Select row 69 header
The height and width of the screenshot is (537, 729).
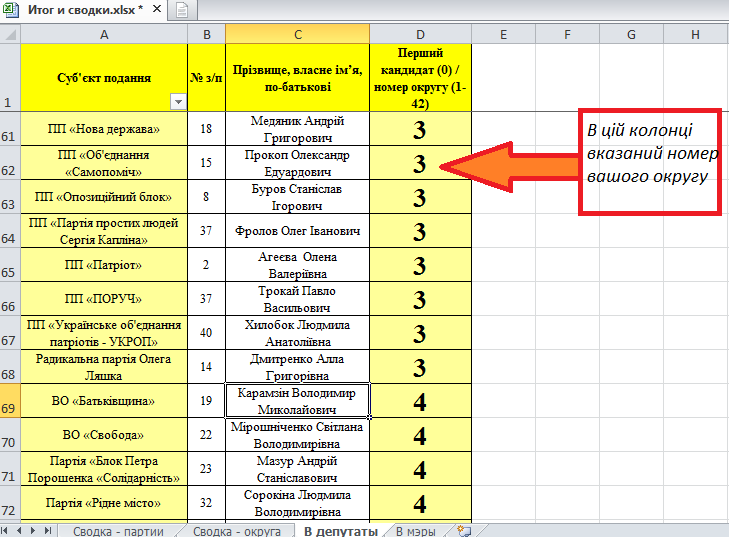10,400
